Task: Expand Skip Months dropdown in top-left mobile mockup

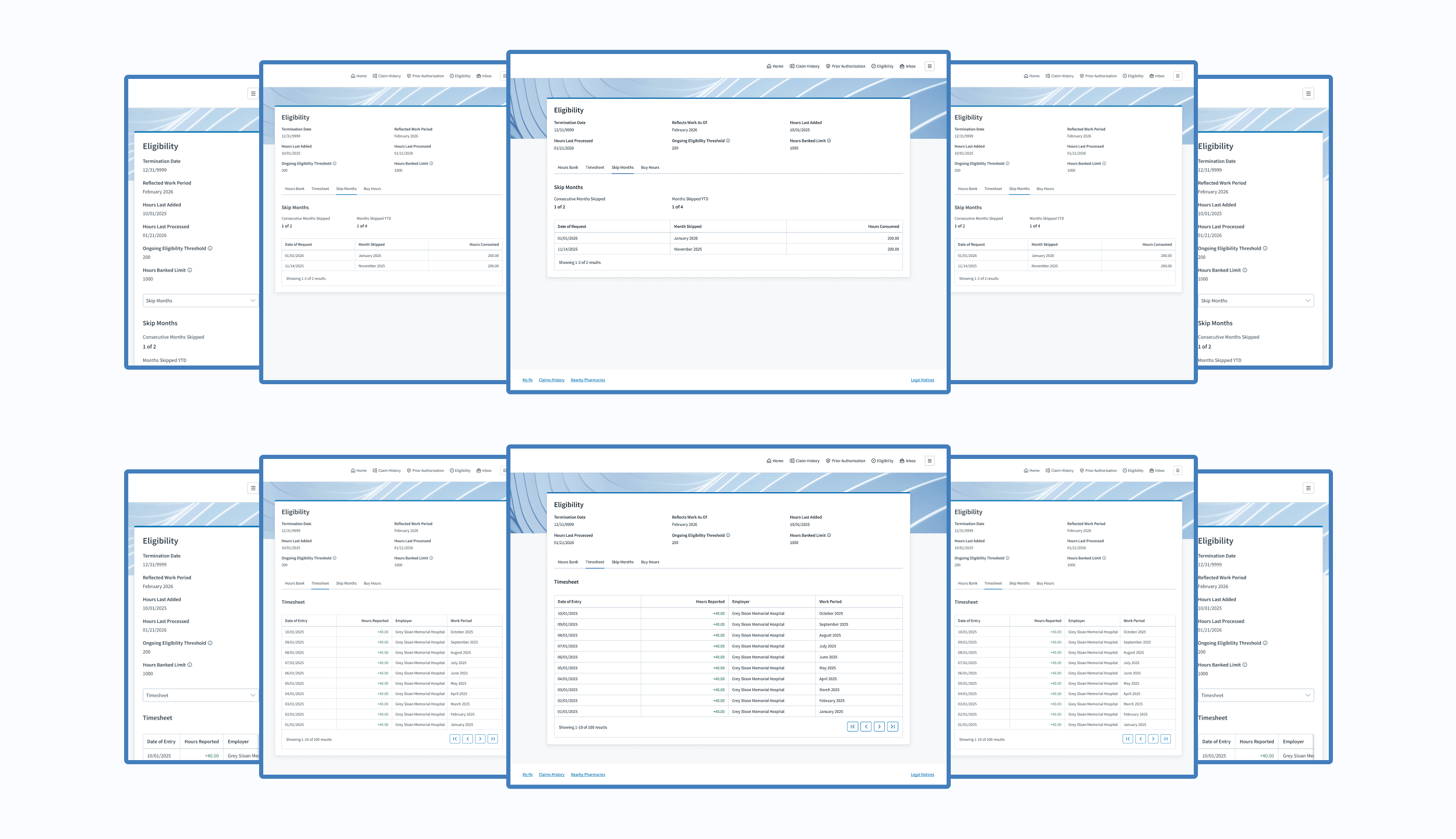Action: coord(199,301)
